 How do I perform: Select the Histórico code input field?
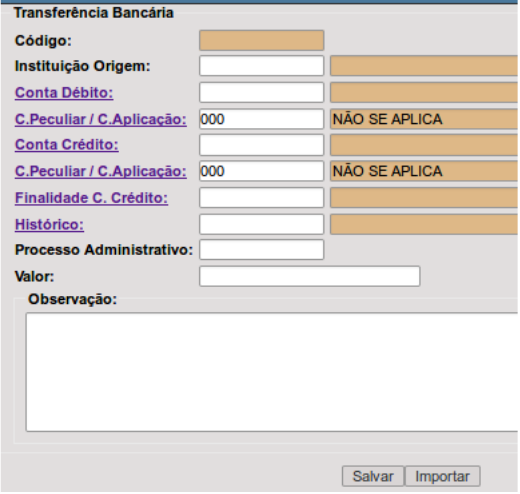(x=262, y=225)
